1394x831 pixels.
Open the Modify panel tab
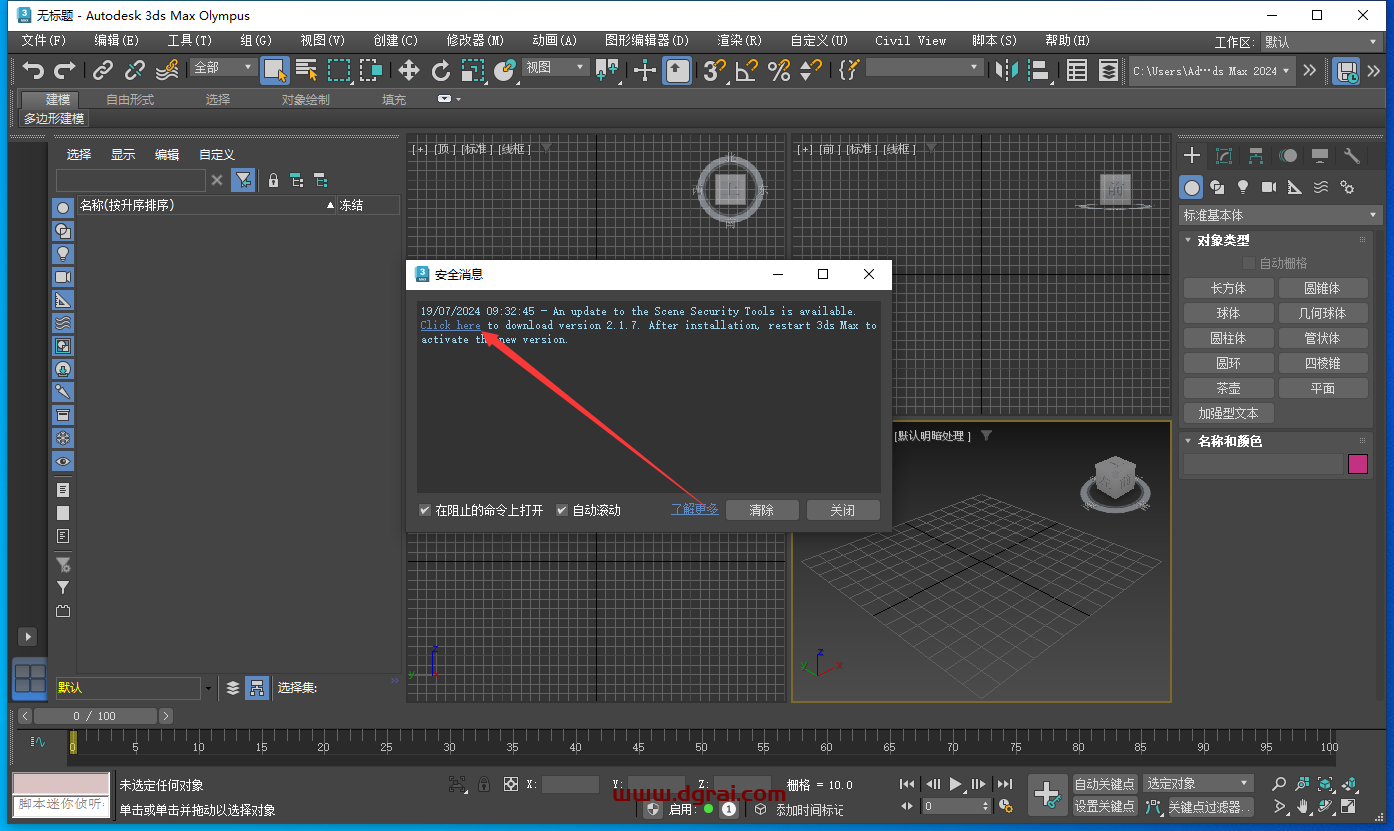(1224, 156)
